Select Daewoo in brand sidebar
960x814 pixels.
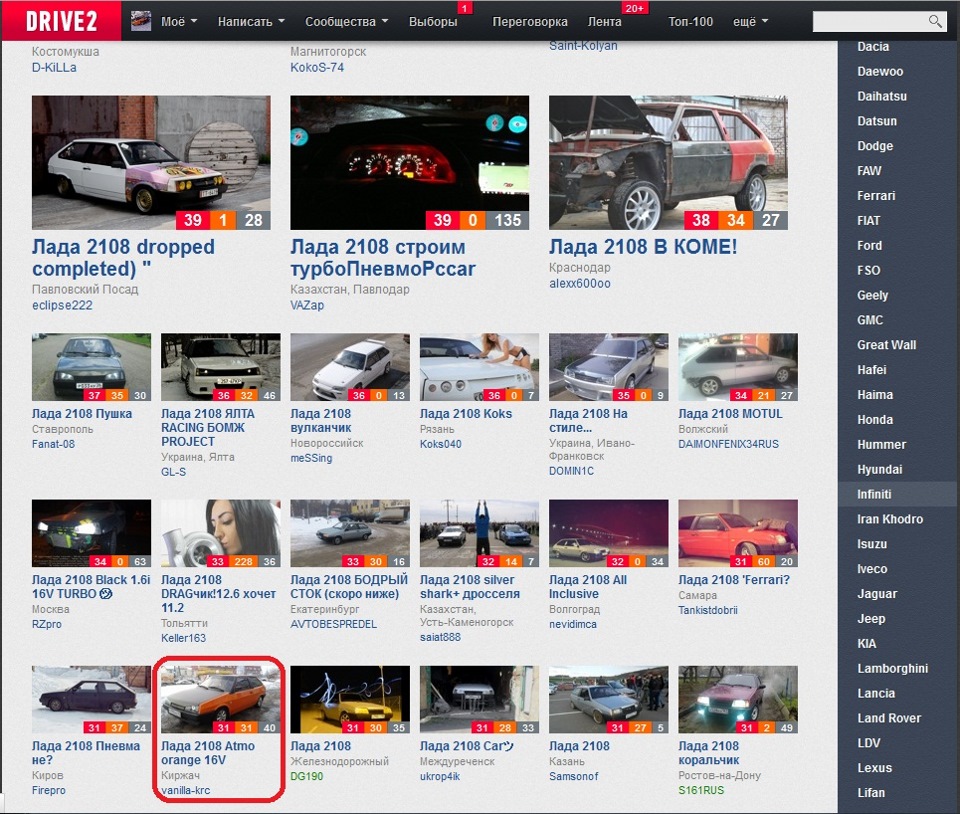click(880, 72)
